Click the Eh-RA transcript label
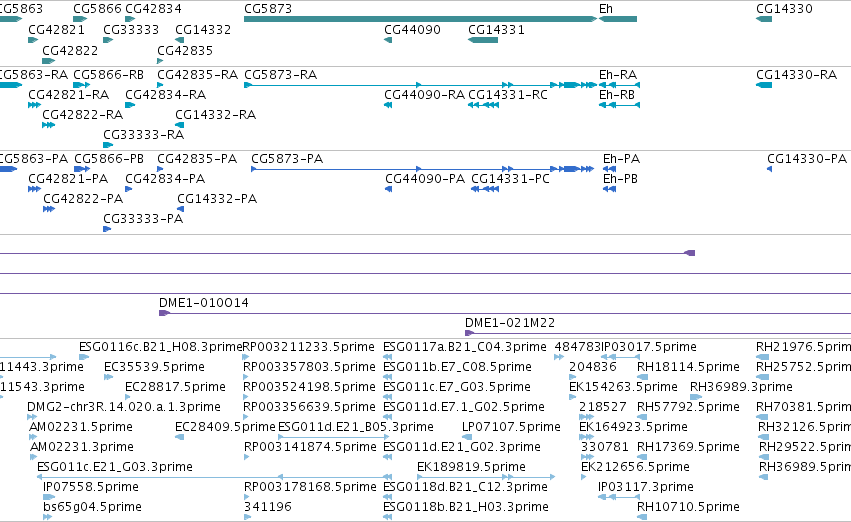851x522 pixels. pos(618,75)
